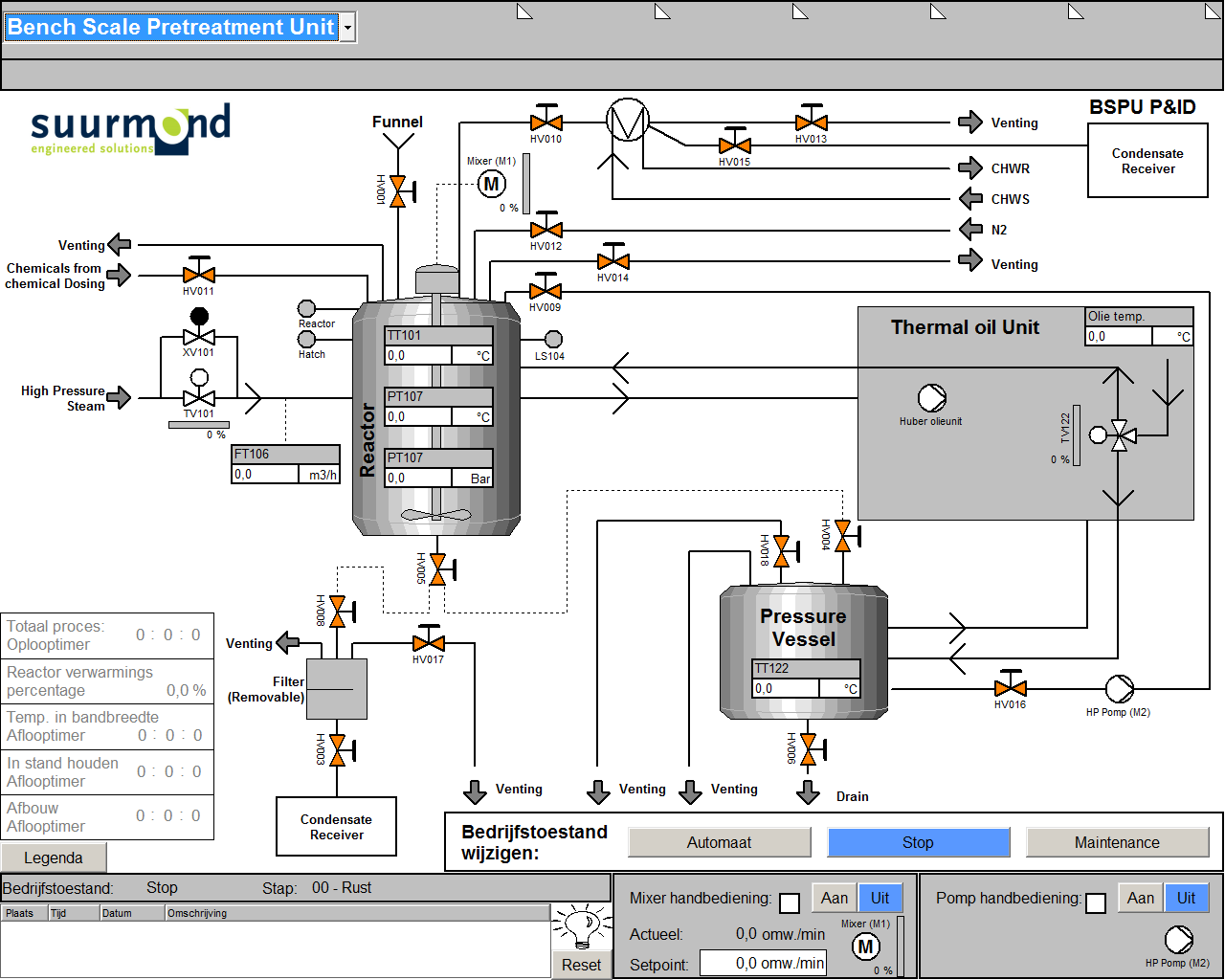
Task: Click the Datum column header
Action: coord(132,913)
